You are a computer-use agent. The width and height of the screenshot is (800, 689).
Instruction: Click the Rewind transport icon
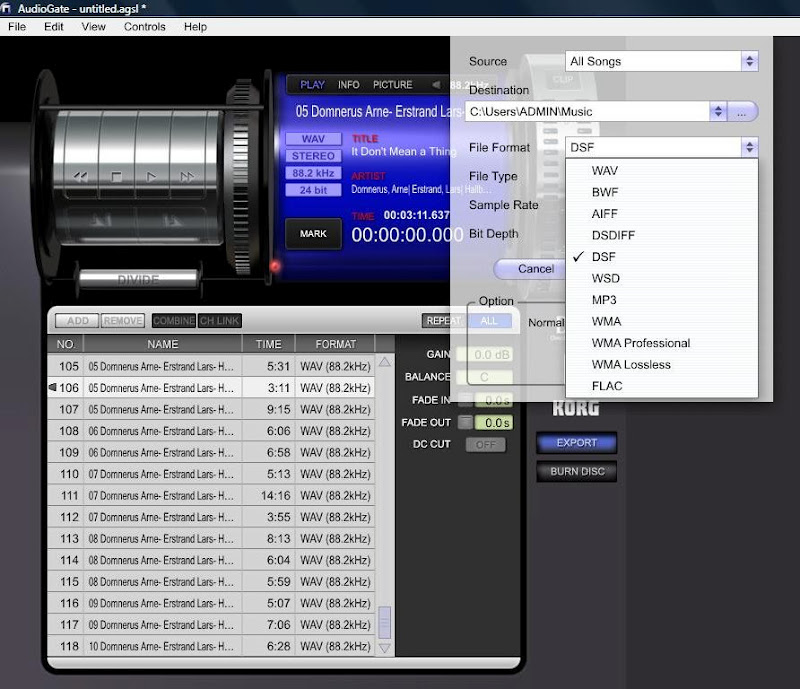[x=79, y=176]
